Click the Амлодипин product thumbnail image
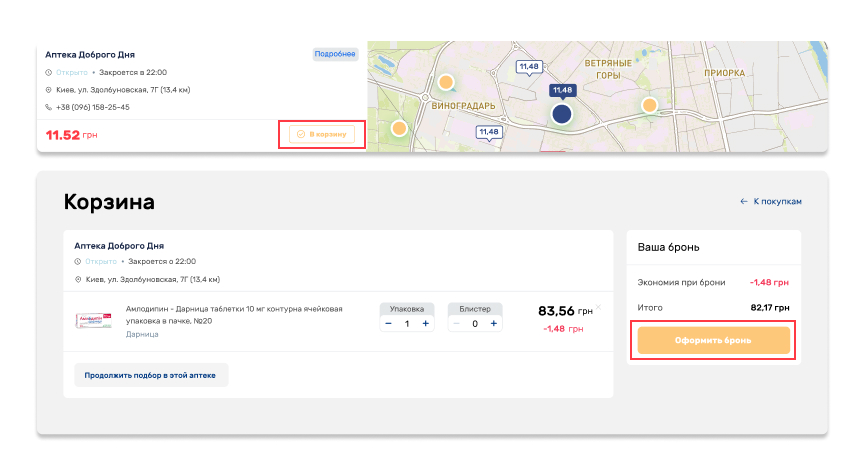Screen dimensions: 864x476 point(95,321)
